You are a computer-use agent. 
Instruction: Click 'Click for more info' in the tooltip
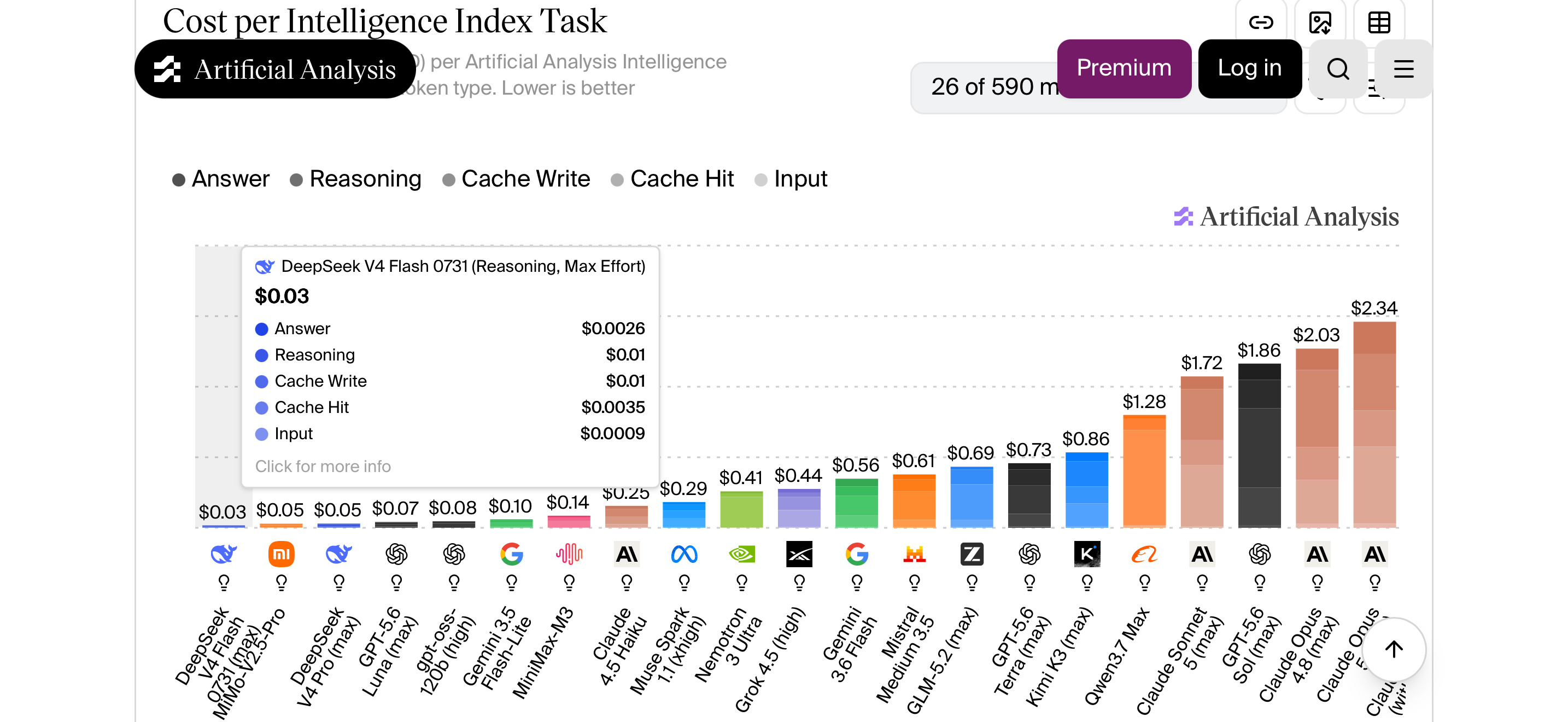pyautogui.click(x=323, y=467)
